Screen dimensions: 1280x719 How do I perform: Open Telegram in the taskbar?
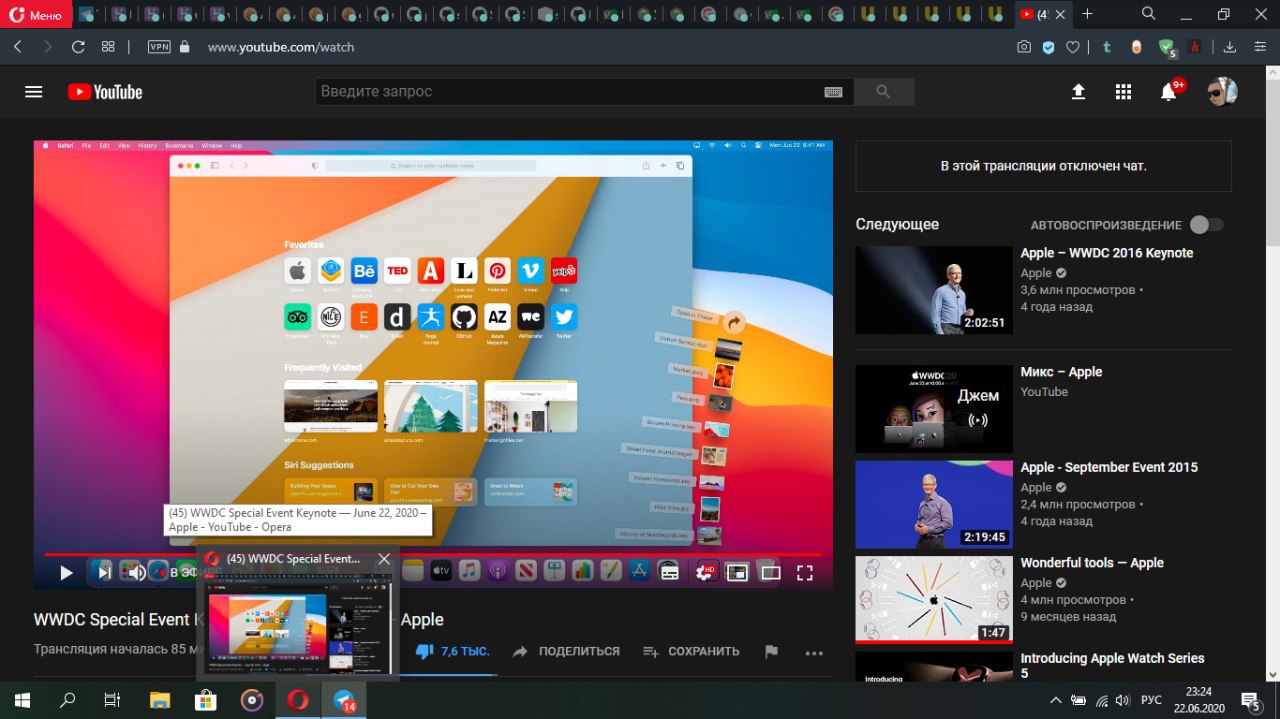click(344, 700)
